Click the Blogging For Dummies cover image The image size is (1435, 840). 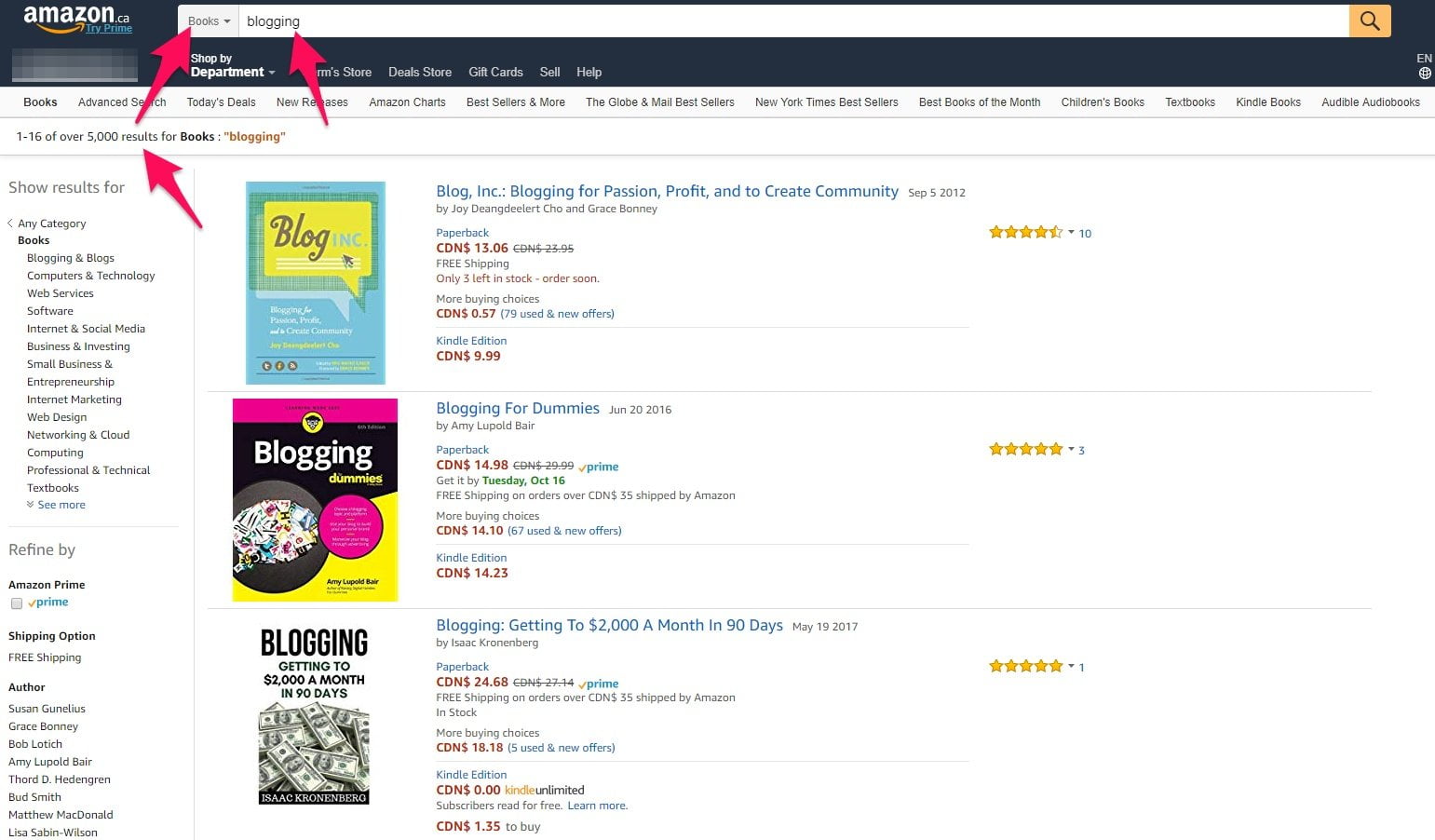point(315,500)
